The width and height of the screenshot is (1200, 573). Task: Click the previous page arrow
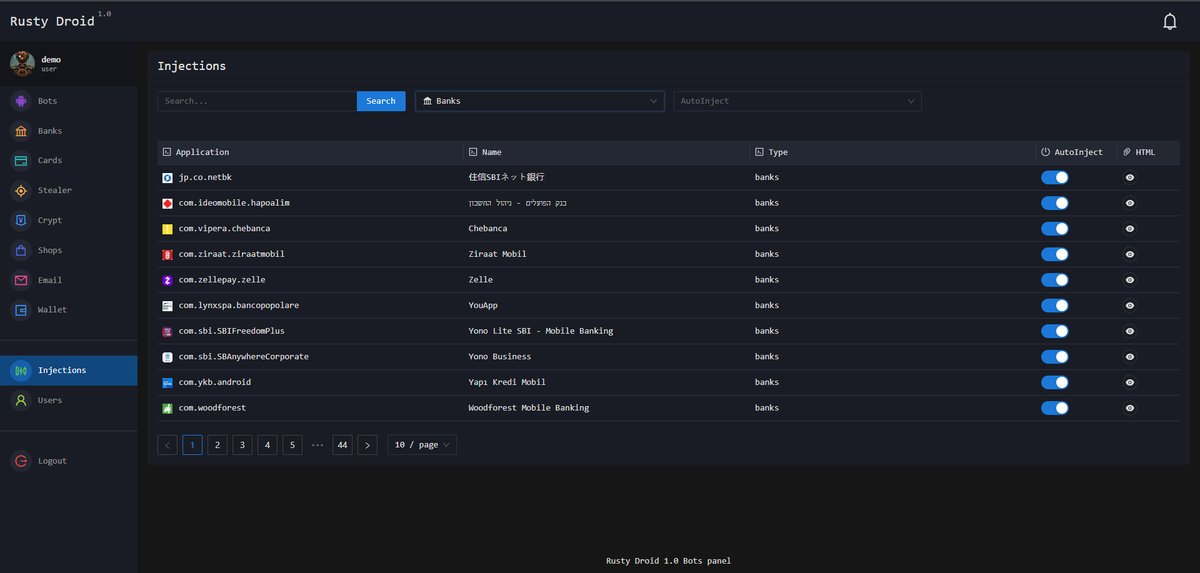[x=168, y=445]
